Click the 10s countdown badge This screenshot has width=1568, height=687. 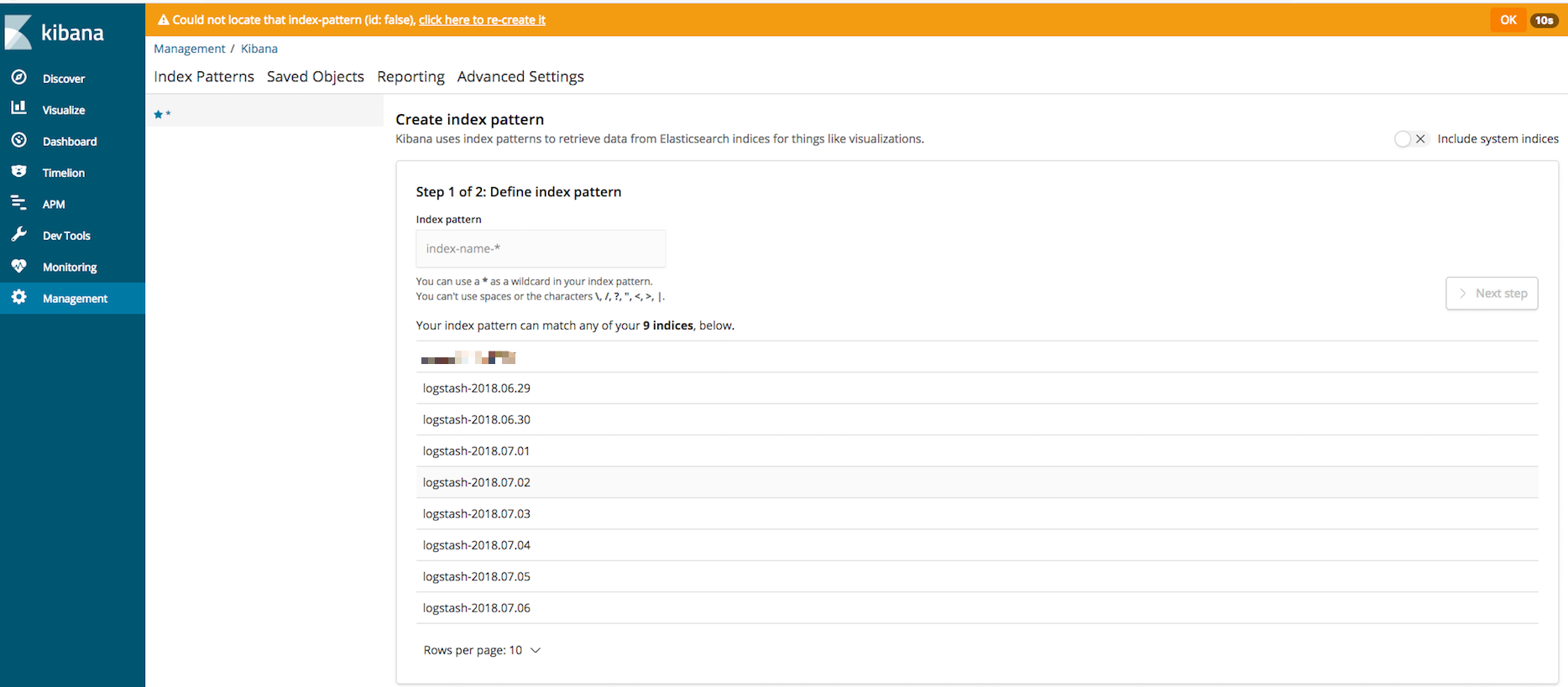point(1544,20)
